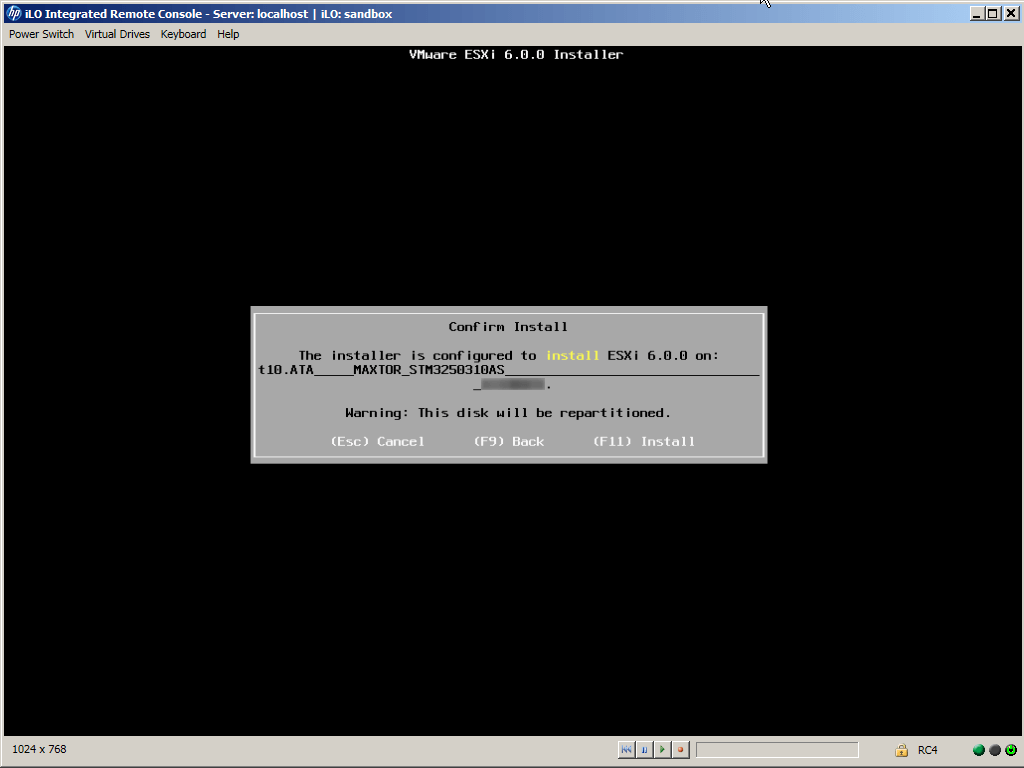Click the skip-to-start playback button

[626, 749]
